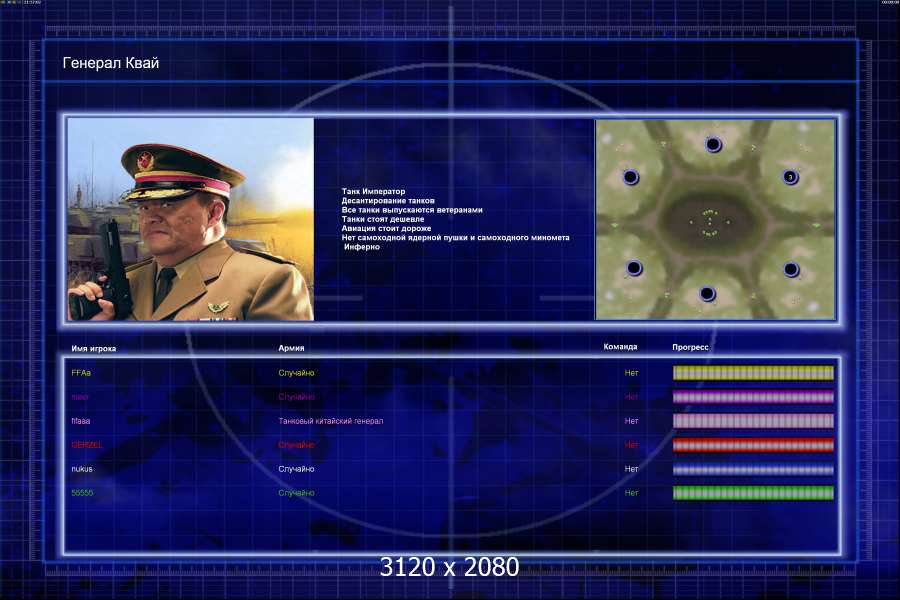Click the top start position marker on the map

713,144
